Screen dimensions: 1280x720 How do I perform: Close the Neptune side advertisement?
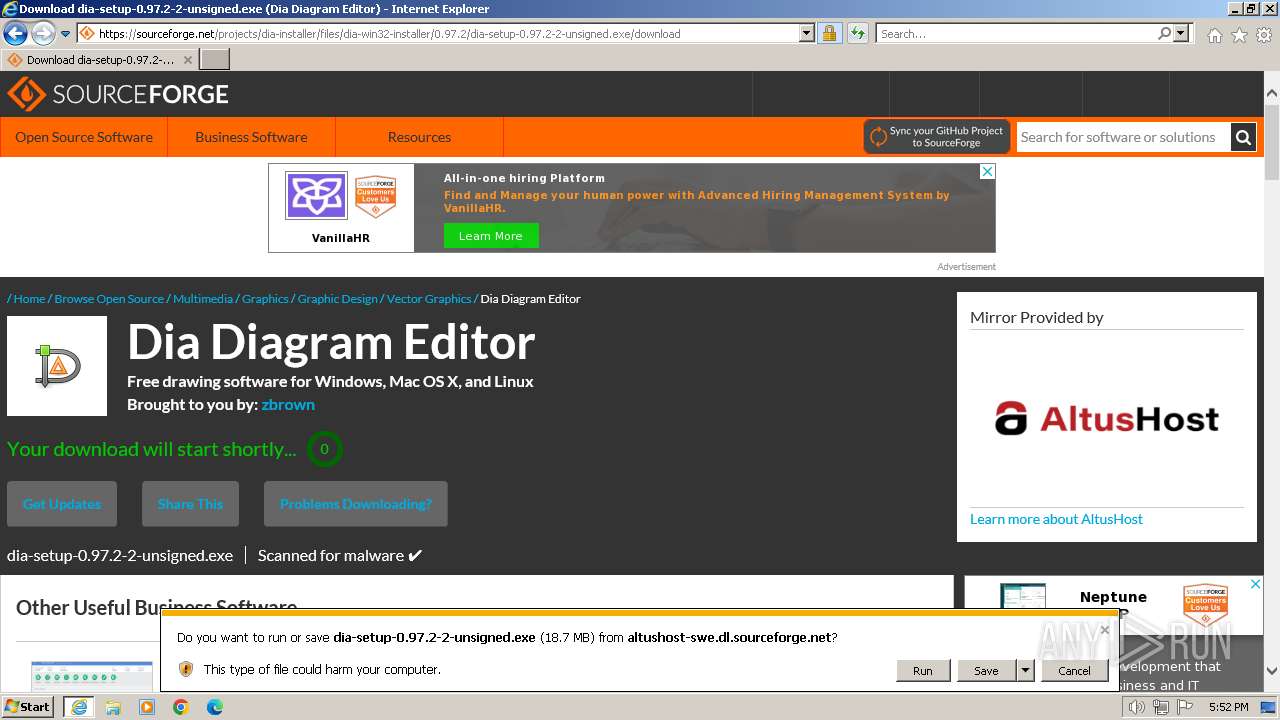click(x=1257, y=584)
